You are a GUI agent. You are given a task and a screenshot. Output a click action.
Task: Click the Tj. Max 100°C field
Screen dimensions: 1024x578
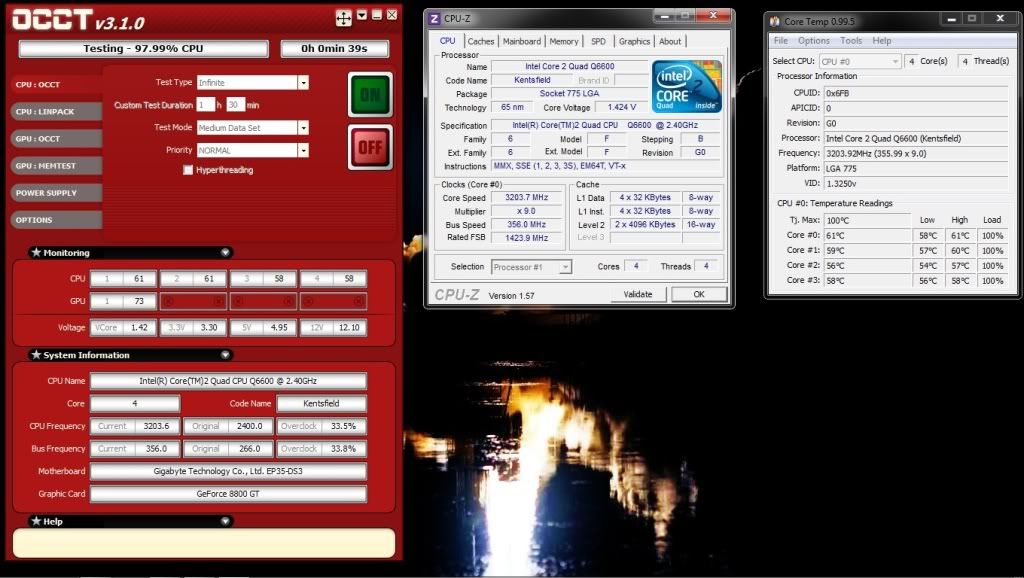(867, 220)
